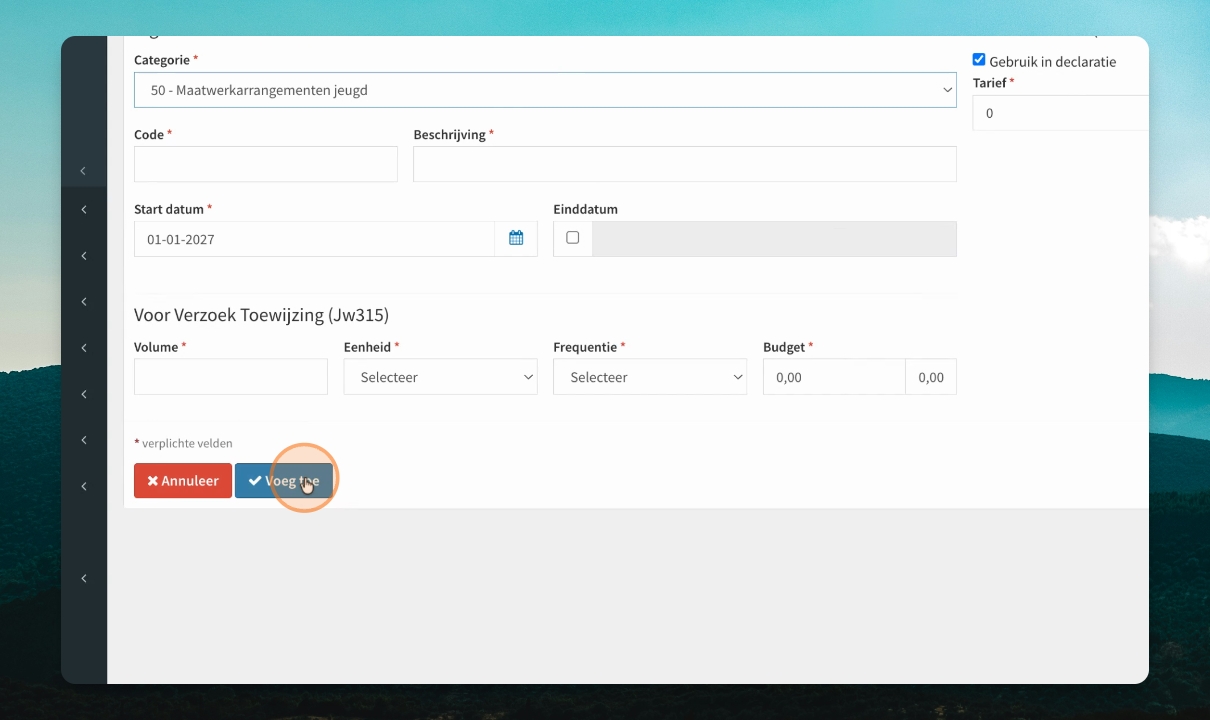Toggle Gebruik in declaratie checkbox

pos(979,60)
